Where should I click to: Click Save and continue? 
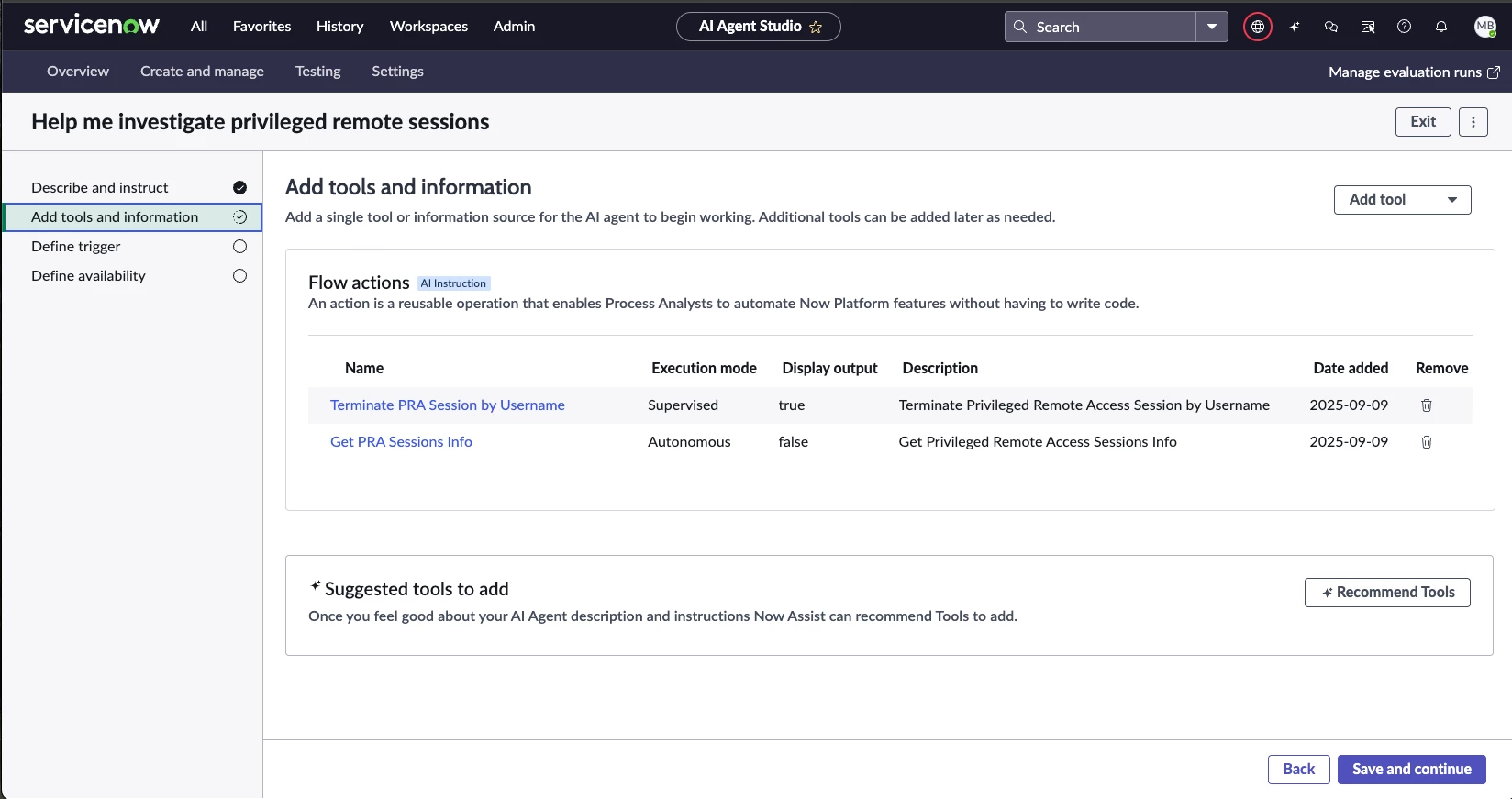coord(1411,770)
